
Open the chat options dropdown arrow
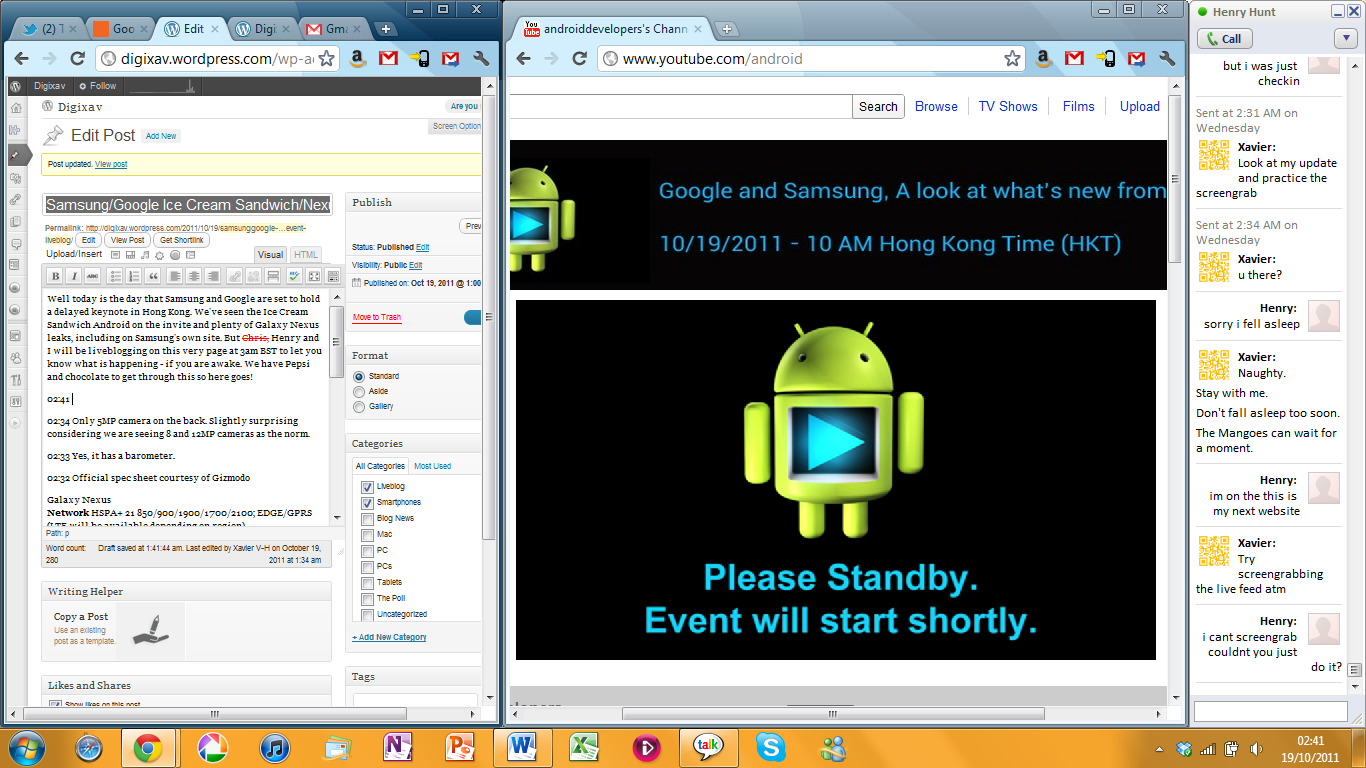[x=1344, y=39]
